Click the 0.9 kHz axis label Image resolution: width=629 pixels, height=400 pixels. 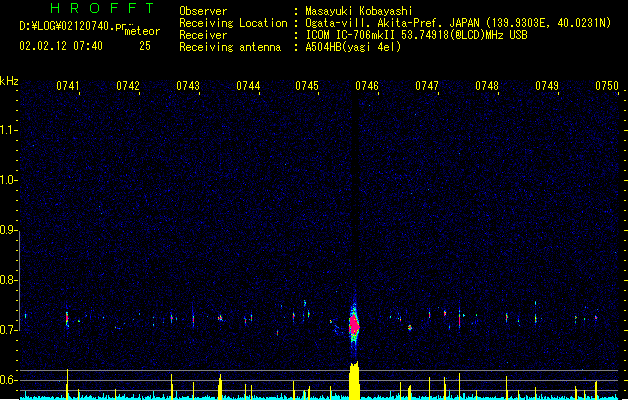pos(8,230)
